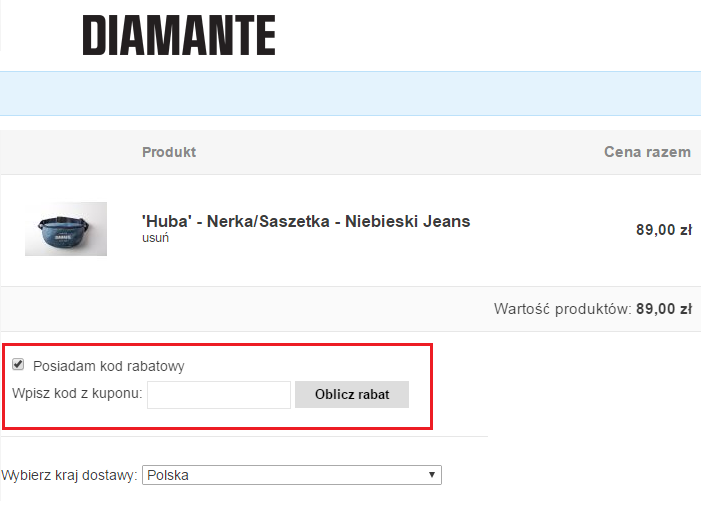Focus the coupon code input field

[x=219, y=395]
